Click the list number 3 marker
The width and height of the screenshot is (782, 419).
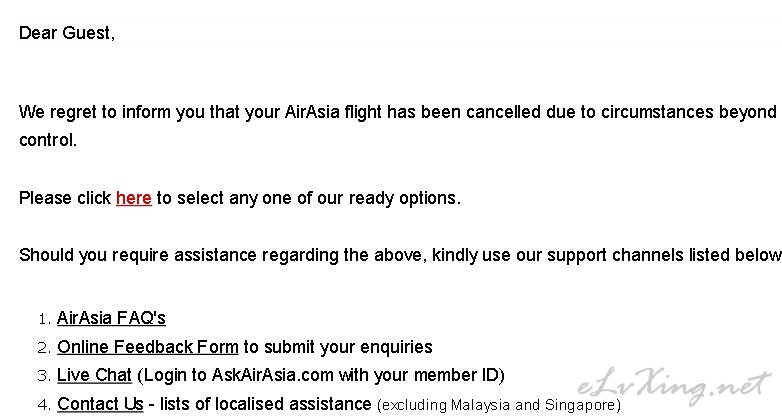click(x=45, y=376)
